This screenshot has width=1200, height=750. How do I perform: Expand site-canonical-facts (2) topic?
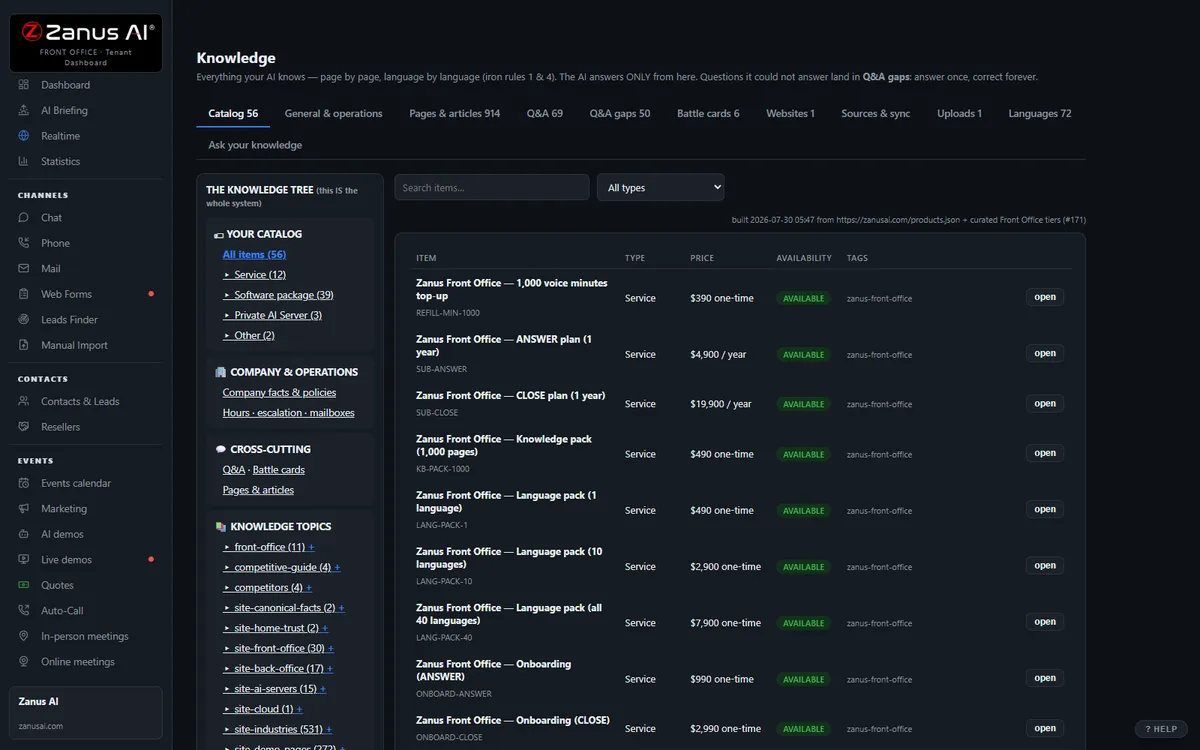tap(279, 607)
